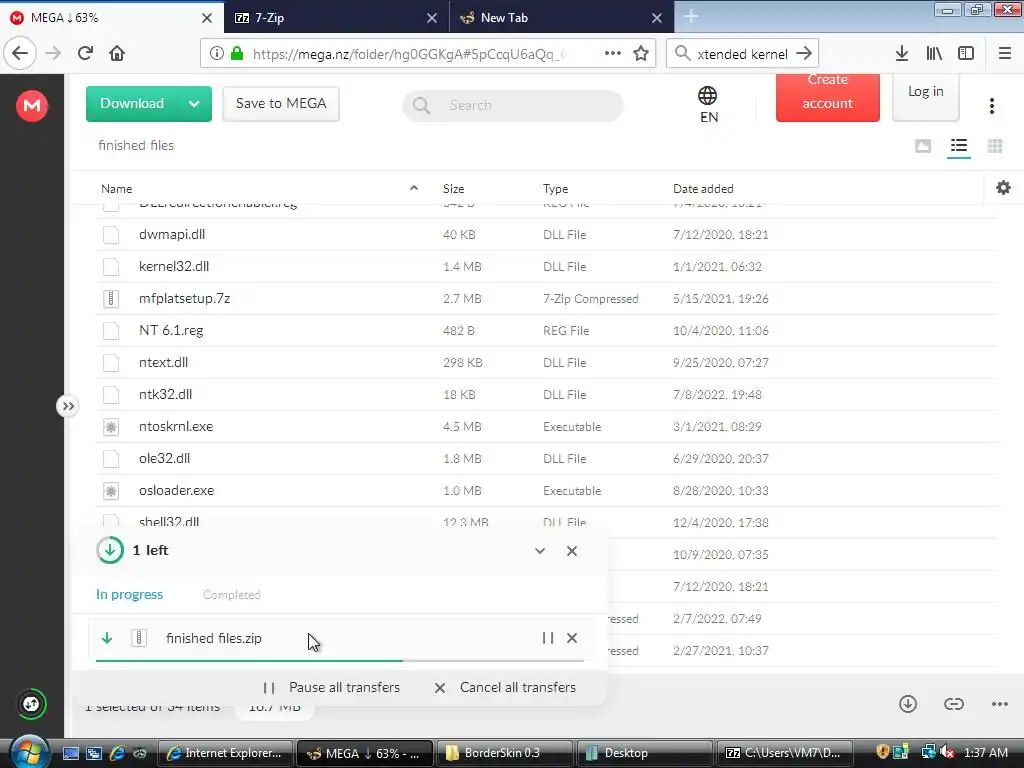
Task: Select the ntoskrnl.exe file icon
Action: [x=111, y=426]
